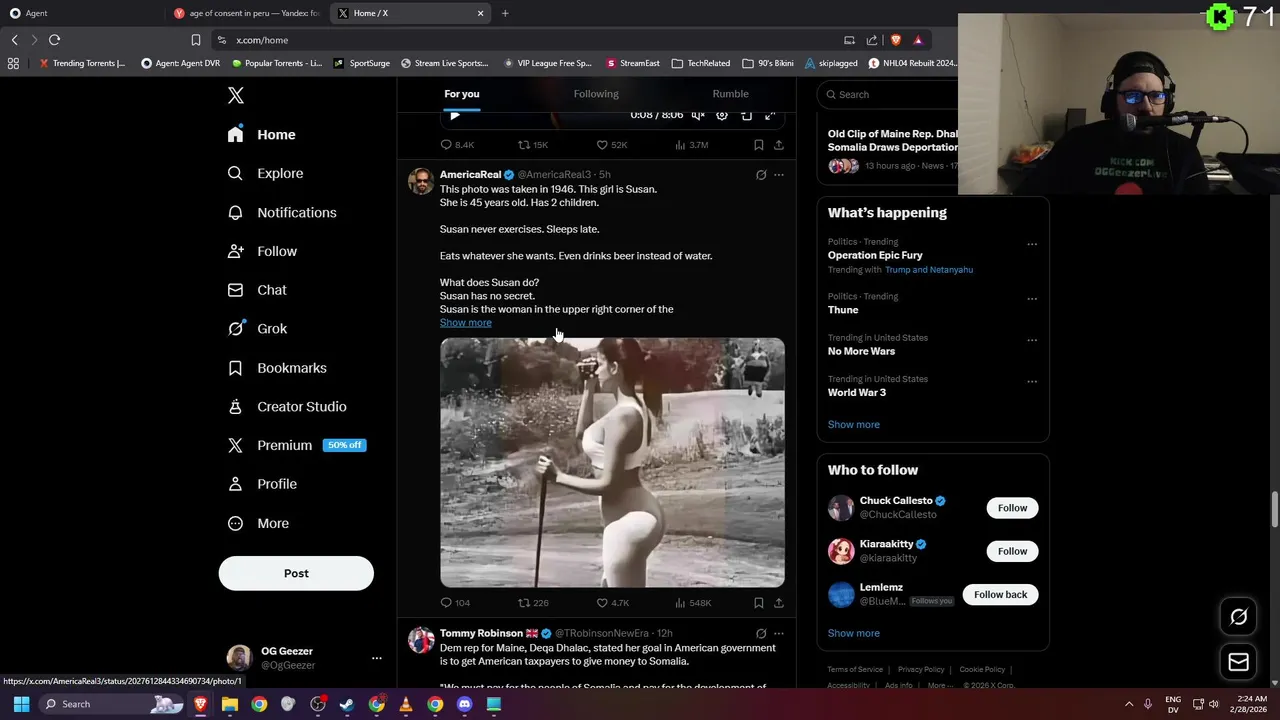Viewport: 1280px width, 720px height.
Task: Open Profile in the sidebar
Action: point(262,484)
